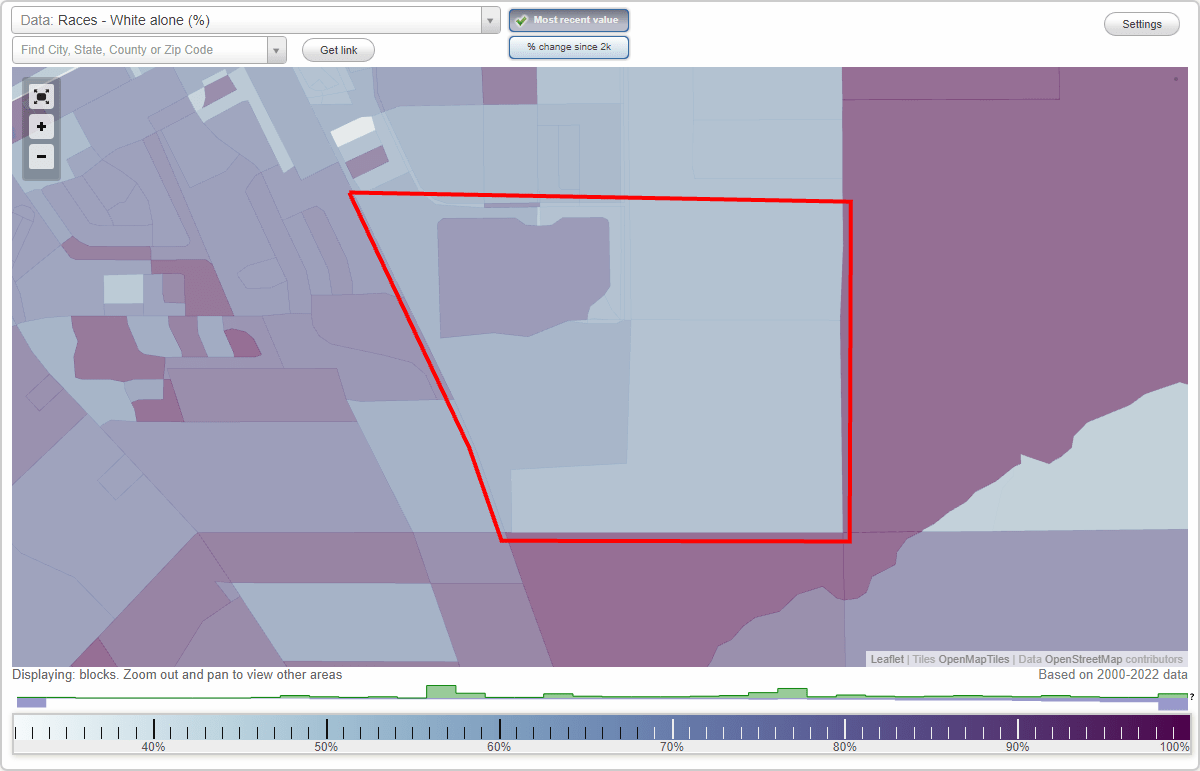
Task: Click the fullscreen map icon
Action: click(x=41, y=96)
